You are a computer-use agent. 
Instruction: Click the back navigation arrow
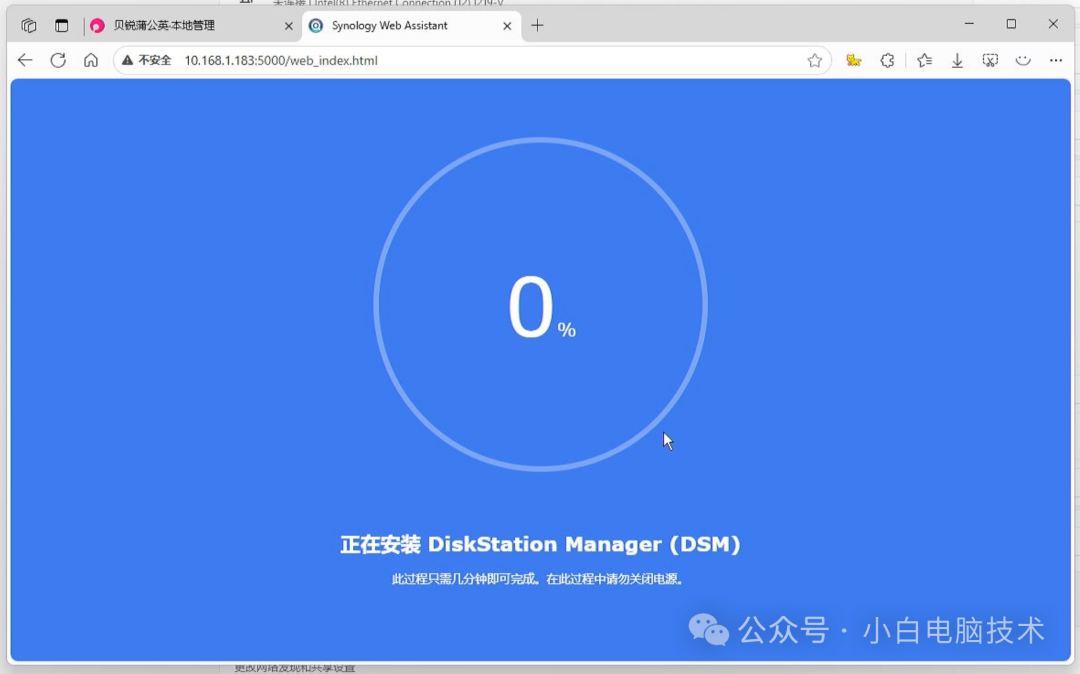pyautogui.click(x=24, y=59)
